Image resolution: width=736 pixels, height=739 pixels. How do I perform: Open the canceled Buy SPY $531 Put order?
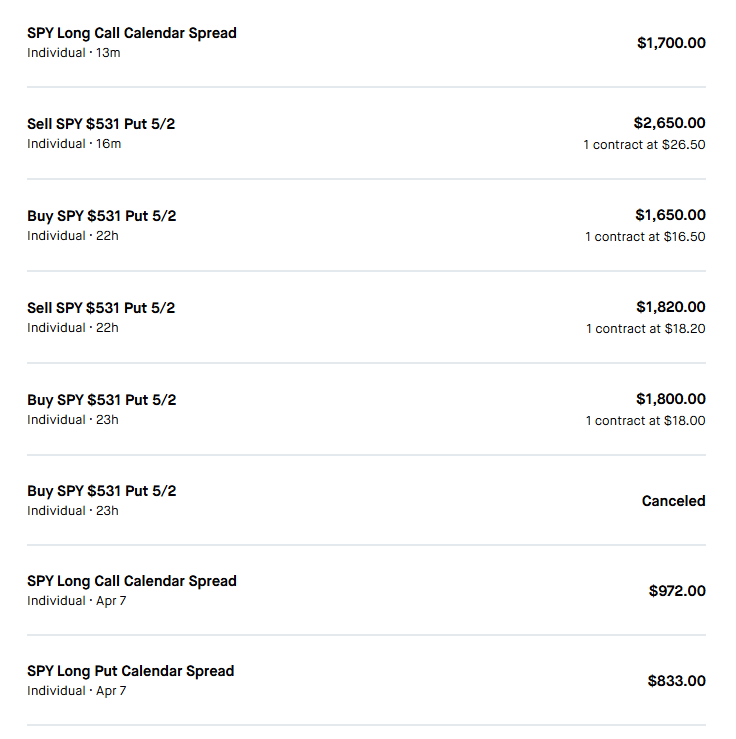[101, 491]
